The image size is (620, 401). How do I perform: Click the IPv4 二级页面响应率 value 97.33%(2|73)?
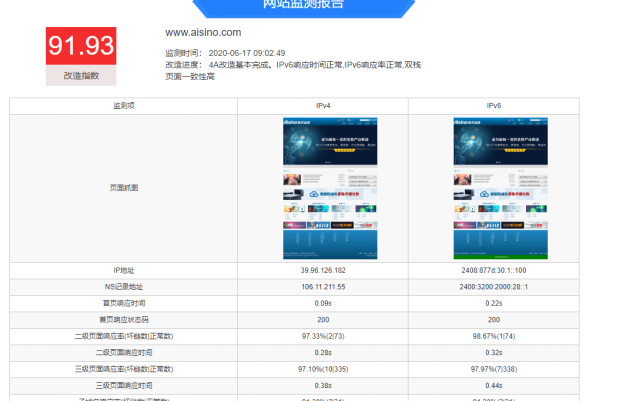(x=323, y=336)
